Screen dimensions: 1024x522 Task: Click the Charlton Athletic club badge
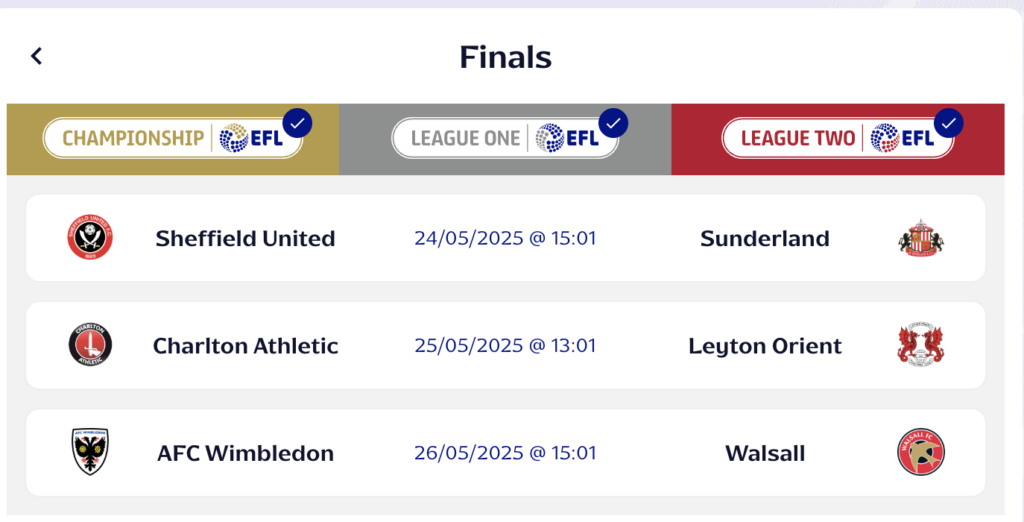(90, 344)
